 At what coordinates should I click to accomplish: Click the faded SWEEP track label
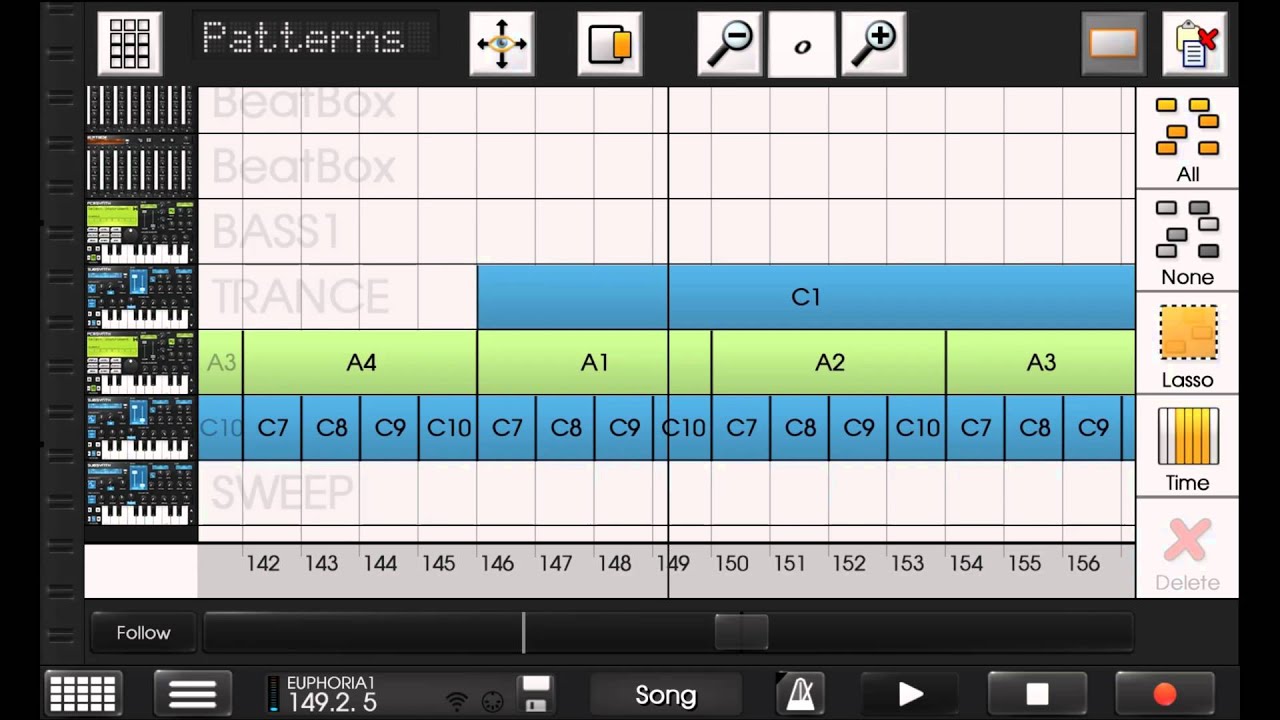[282, 493]
